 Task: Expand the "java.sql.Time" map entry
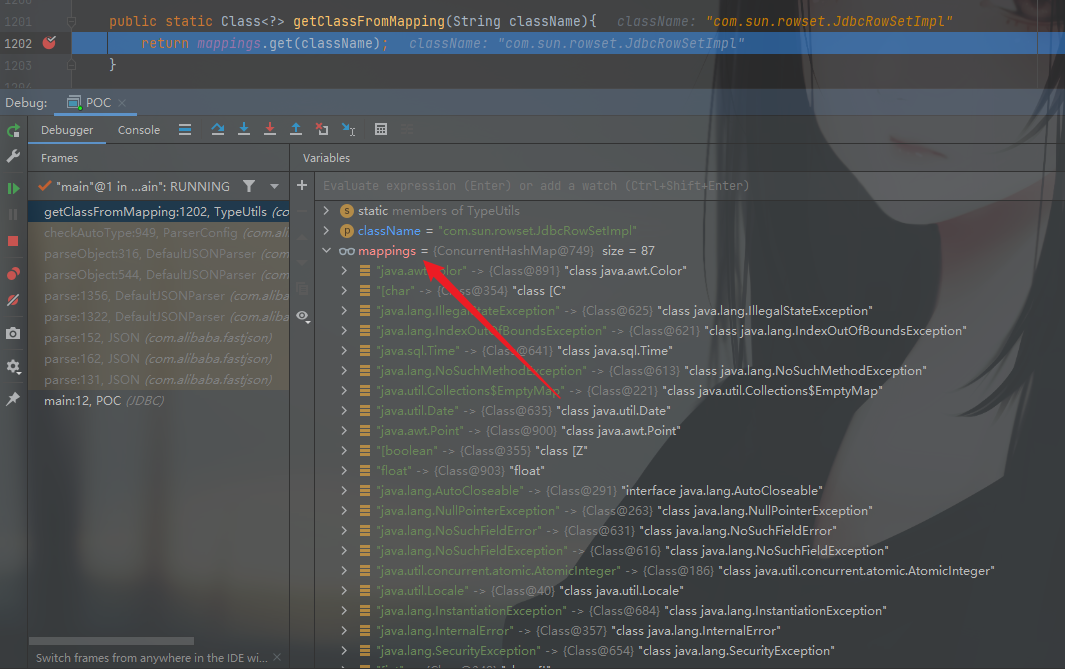(x=344, y=350)
